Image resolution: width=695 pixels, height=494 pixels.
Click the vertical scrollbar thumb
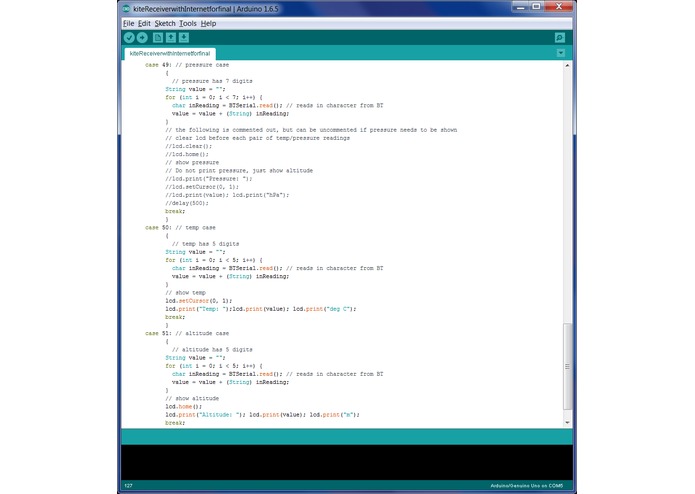click(567, 366)
